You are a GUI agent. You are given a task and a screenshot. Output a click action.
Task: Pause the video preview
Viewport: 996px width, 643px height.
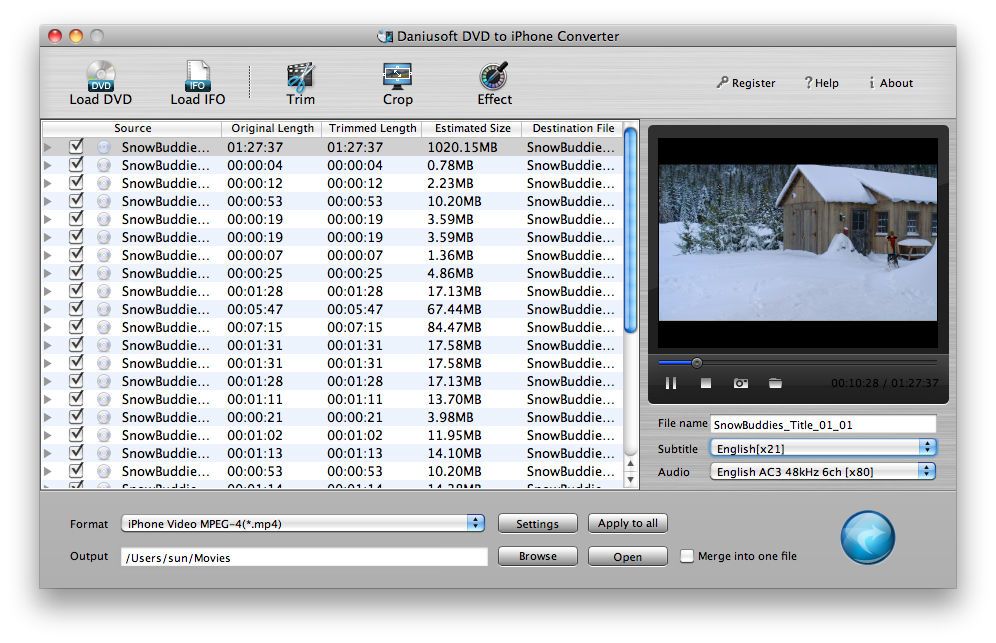pos(671,383)
